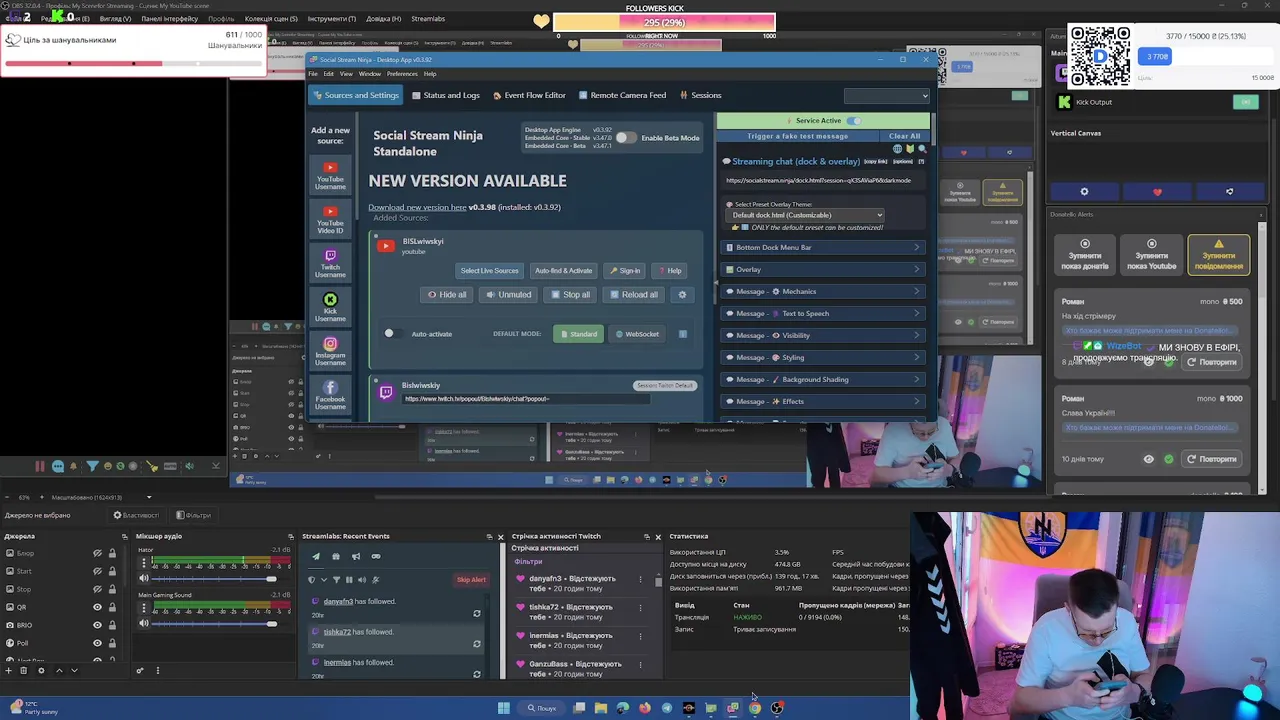This screenshot has width=1280, height=720.
Task: Expand the Overlay section
Action: tap(822, 269)
